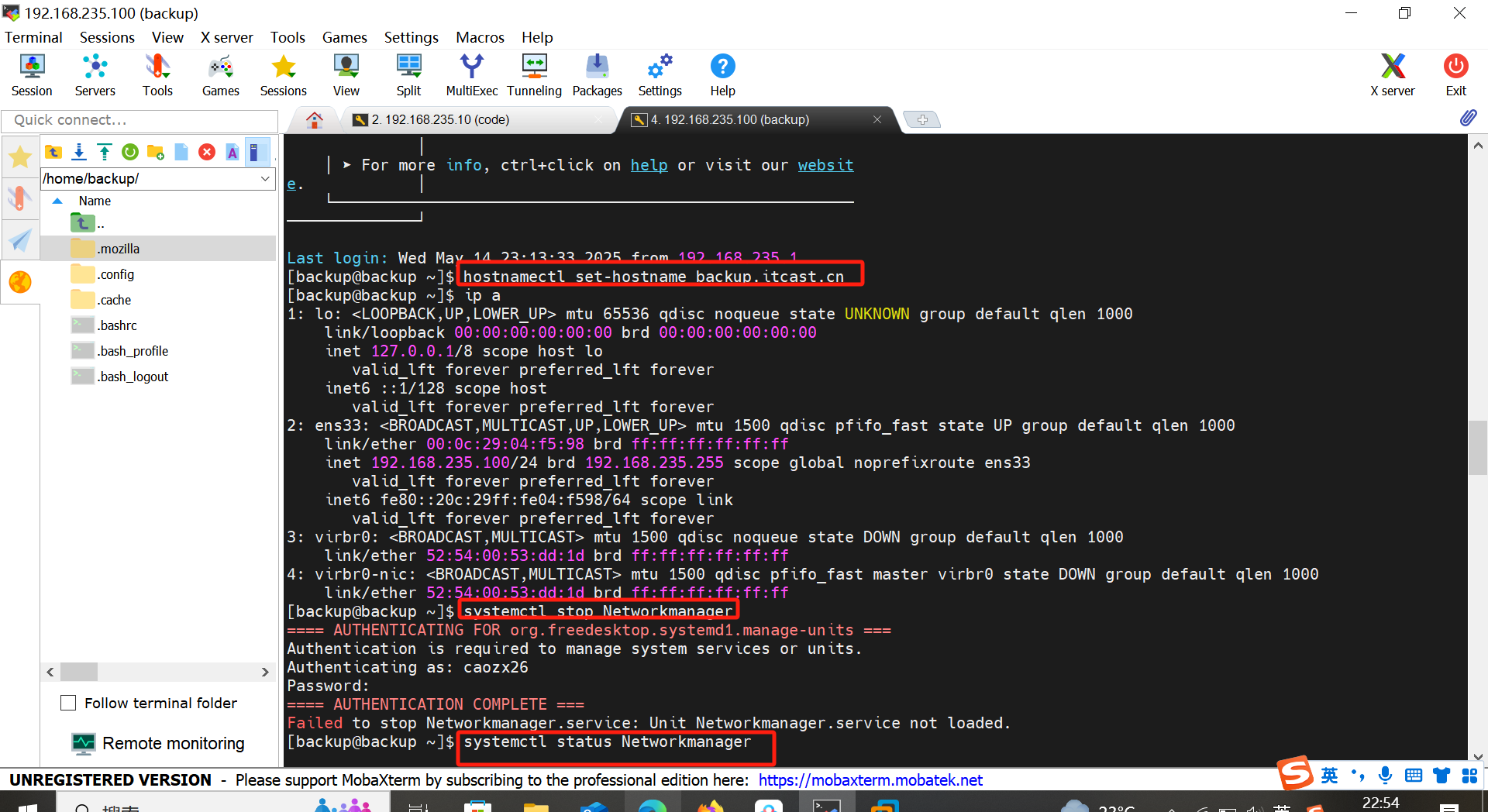Open the Macros menu
The image size is (1488, 812).
click(x=480, y=37)
